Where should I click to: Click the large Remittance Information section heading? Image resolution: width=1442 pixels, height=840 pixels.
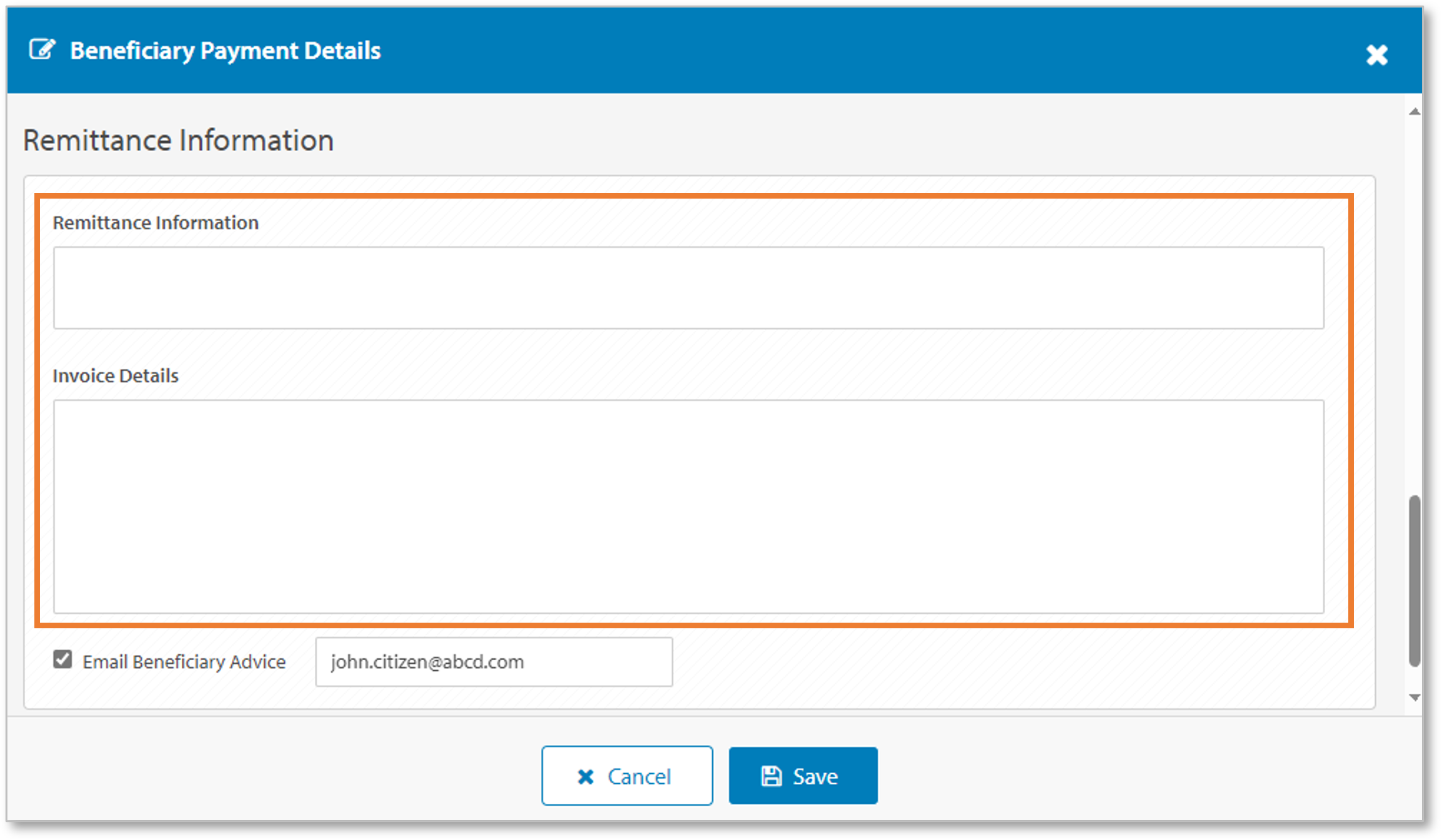pyautogui.click(x=178, y=141)
